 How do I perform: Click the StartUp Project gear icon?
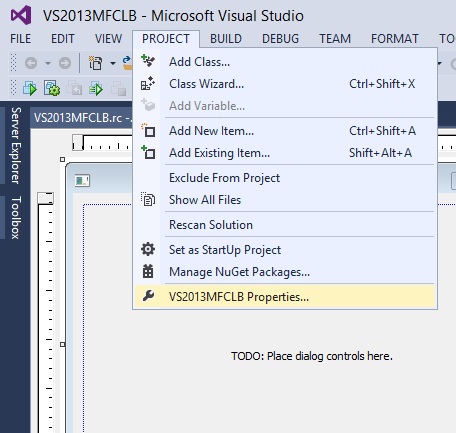pyautogui.click(x=148, y=249)
